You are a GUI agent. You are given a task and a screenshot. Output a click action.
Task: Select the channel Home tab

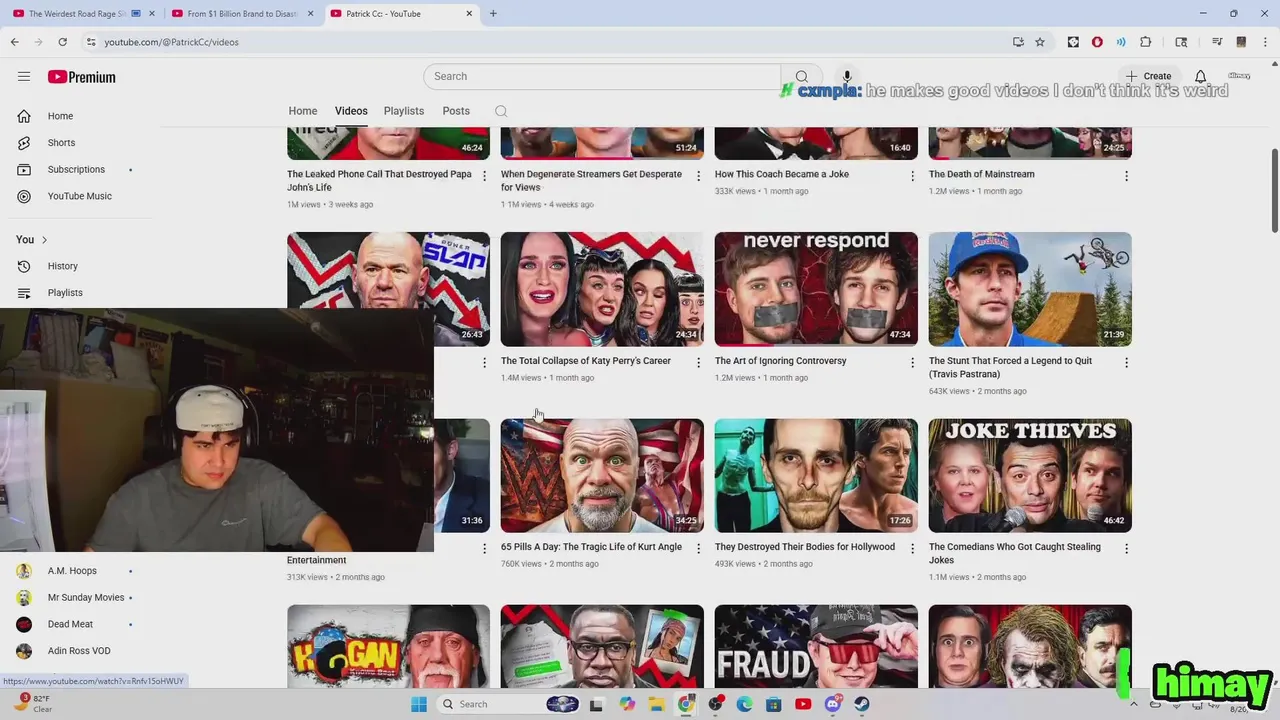click(x=303, y=111)
